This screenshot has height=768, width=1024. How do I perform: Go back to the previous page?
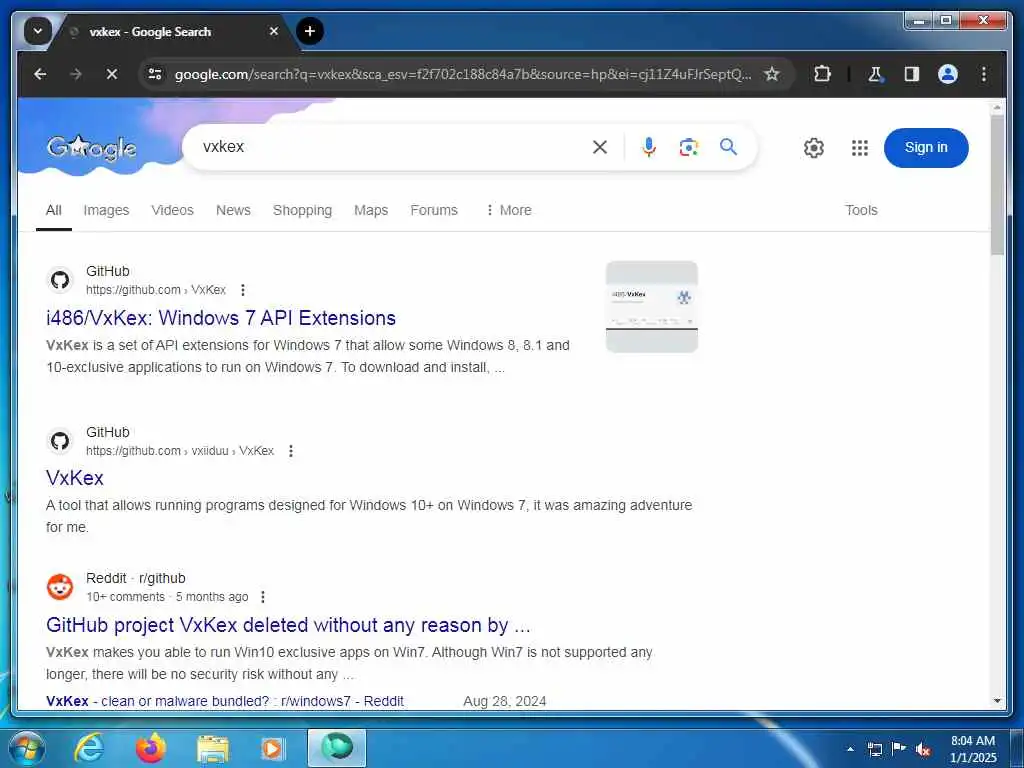(x=40, y=74)
